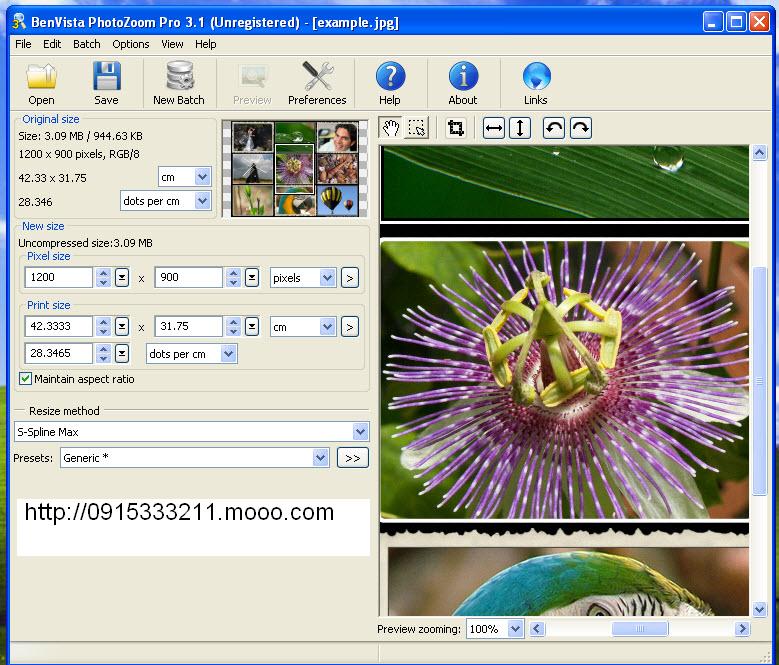Open print height 31.75 presets menu button
The height and width of the screenshot is (665, 779).
click(x=252, y=326)
